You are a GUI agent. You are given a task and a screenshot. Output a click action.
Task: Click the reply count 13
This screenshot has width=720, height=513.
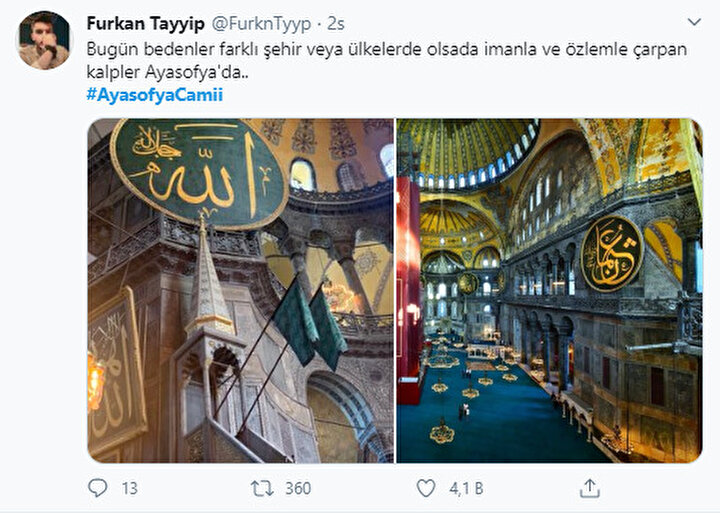(x=129, y=488)
